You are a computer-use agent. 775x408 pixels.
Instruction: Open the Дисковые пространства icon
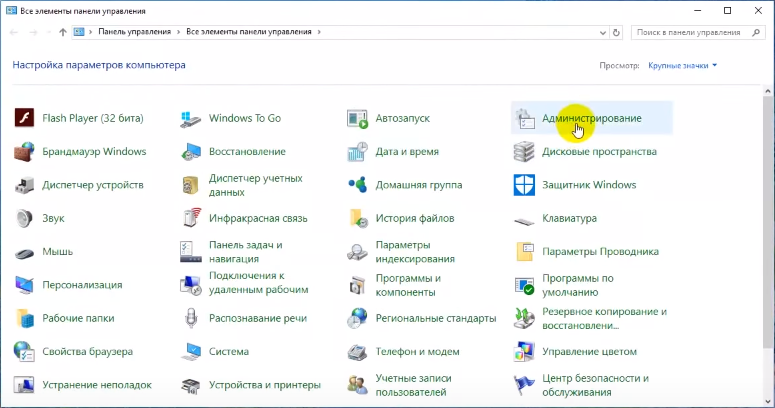click(524, 152)
